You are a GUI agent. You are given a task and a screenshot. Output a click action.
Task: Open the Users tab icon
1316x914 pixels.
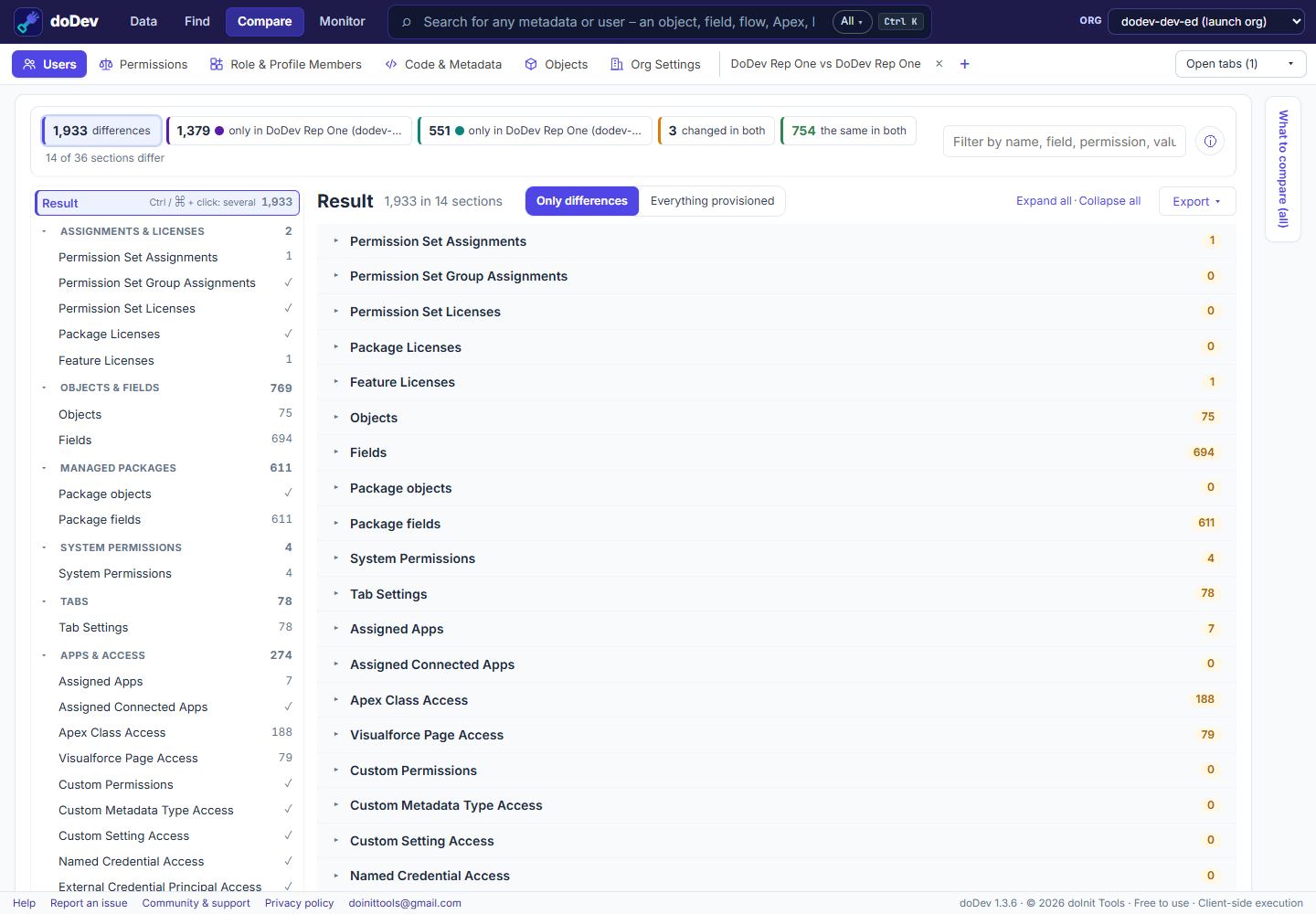(x=29, y=64)
